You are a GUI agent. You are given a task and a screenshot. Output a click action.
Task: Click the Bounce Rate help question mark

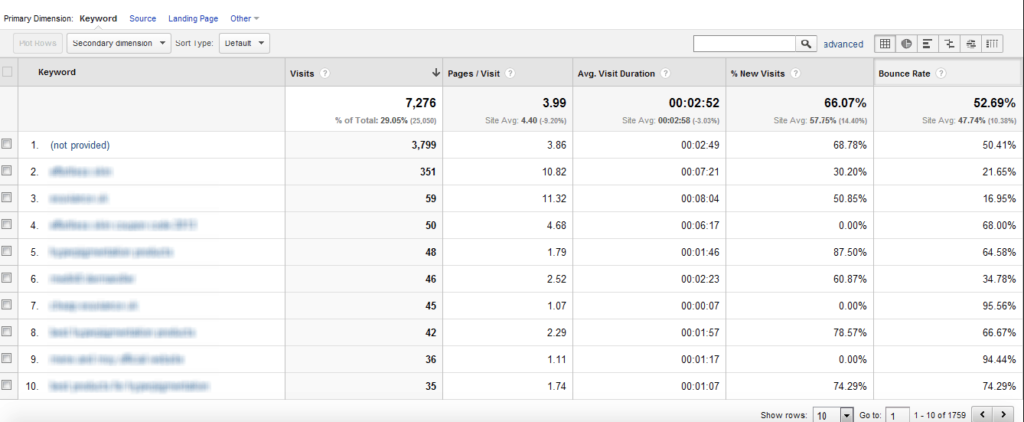940,74
